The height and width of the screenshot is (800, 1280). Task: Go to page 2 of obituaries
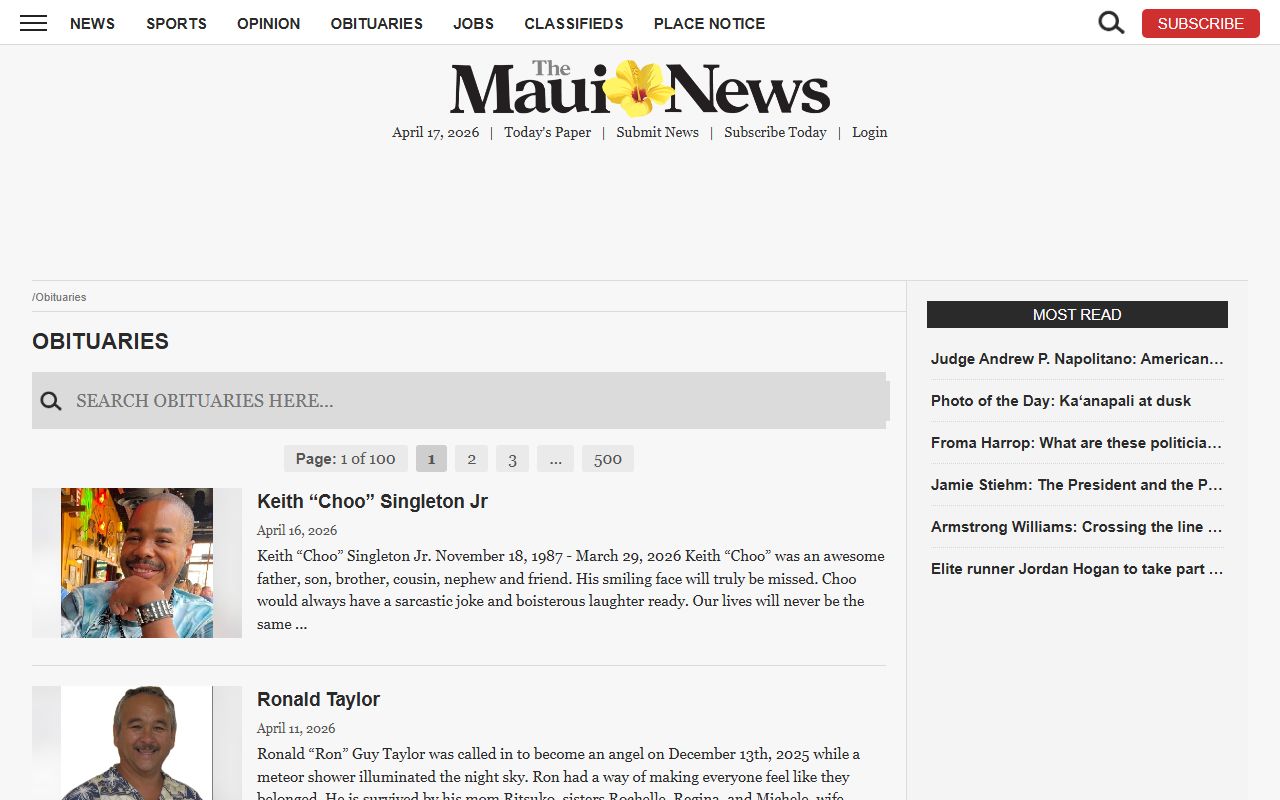[471, 459]
